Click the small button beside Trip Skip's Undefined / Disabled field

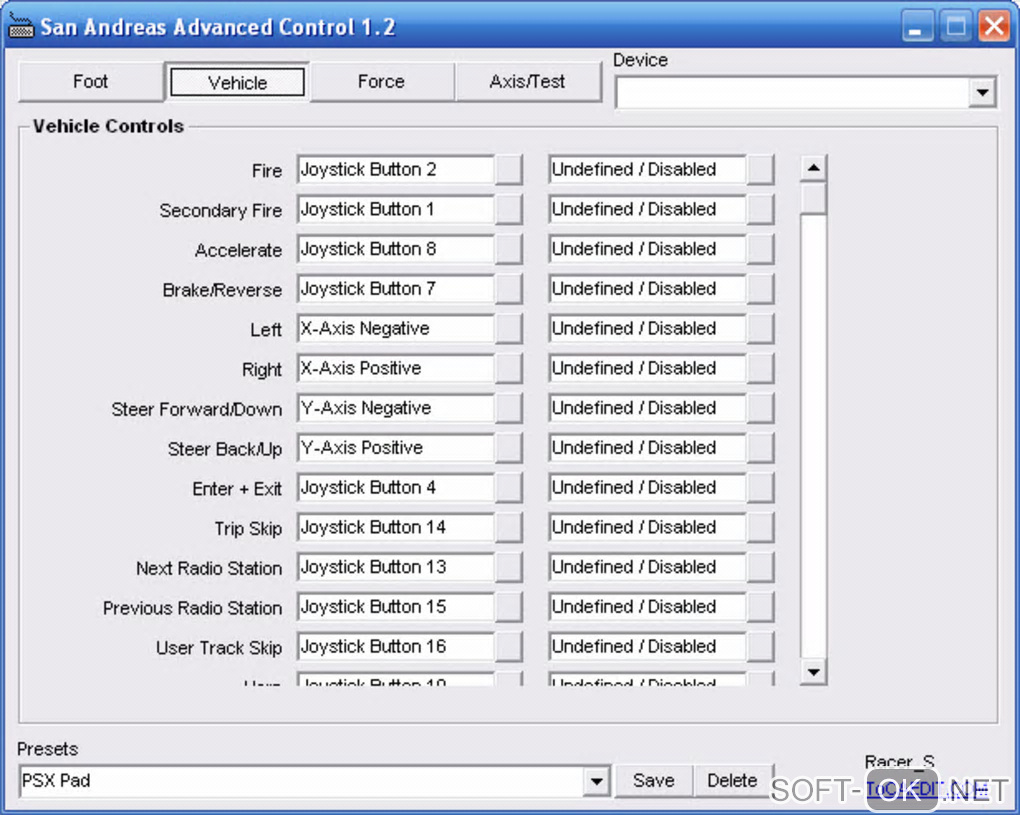pyautogui.click(x=760, y=528)
